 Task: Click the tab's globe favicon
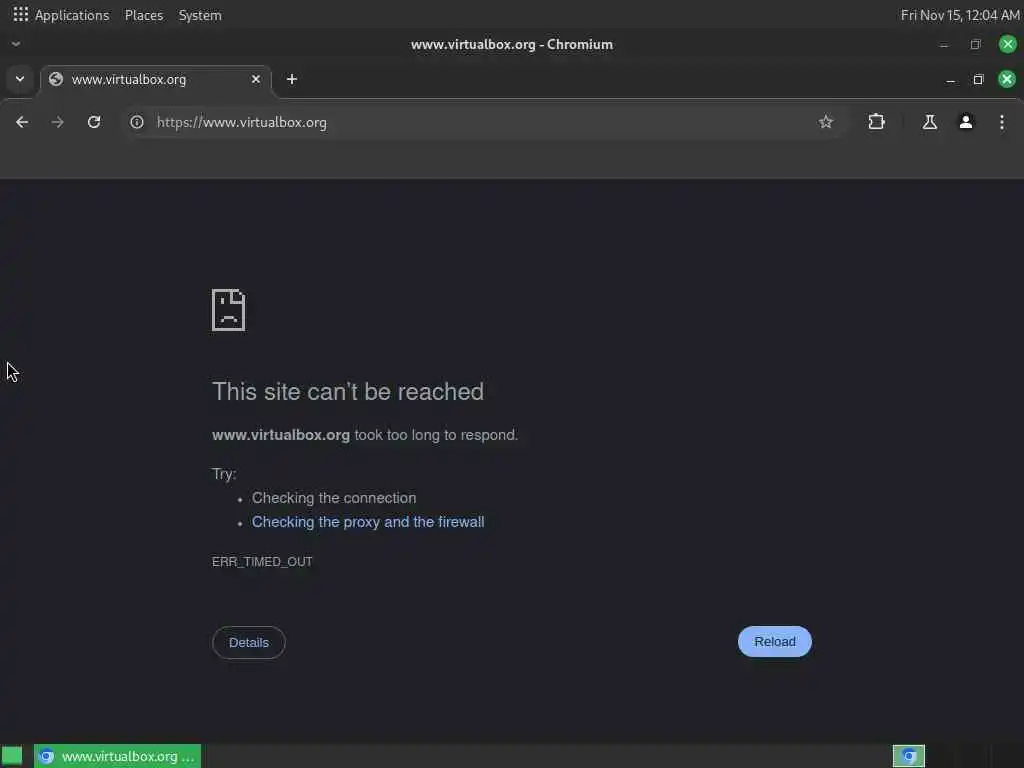point(56,79)
